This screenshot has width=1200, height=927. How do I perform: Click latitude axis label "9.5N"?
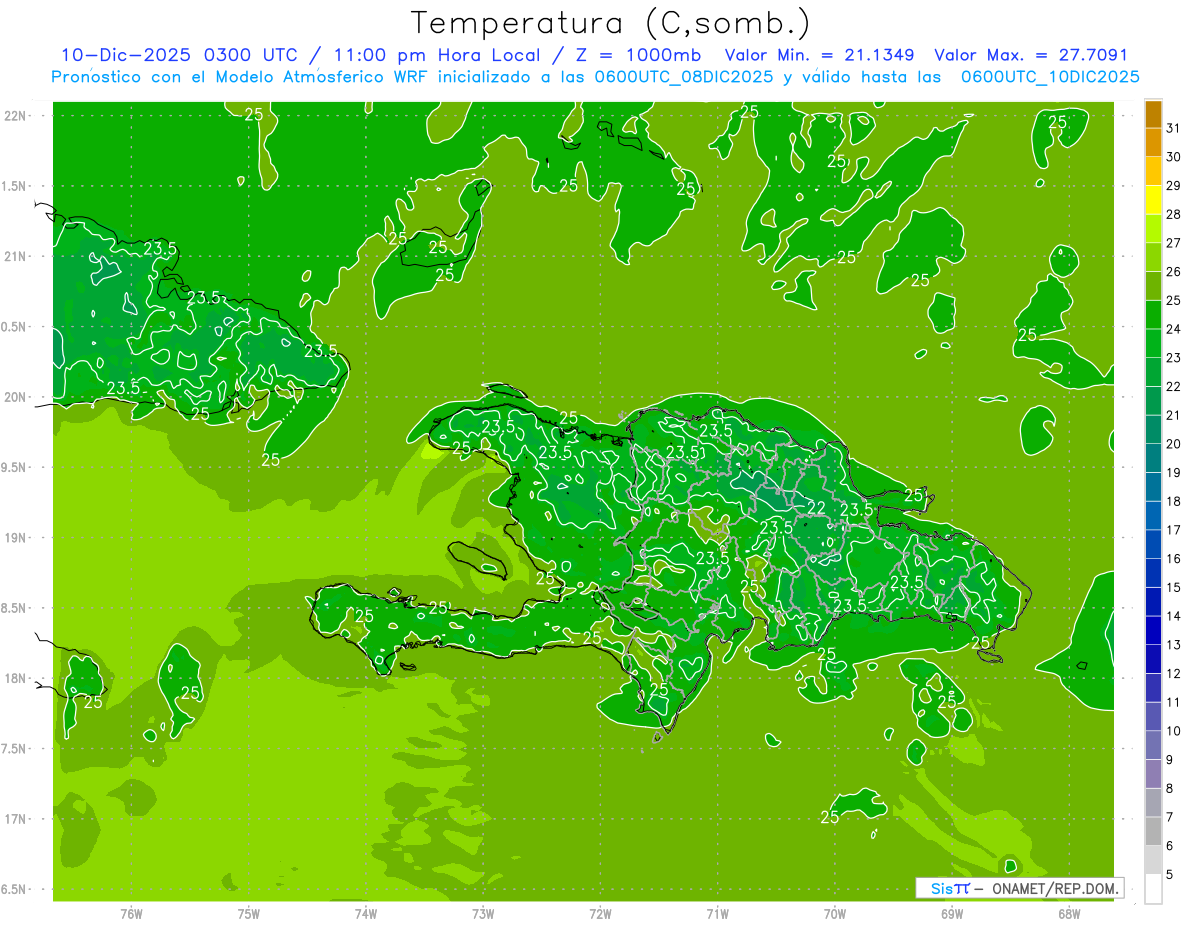14,467
